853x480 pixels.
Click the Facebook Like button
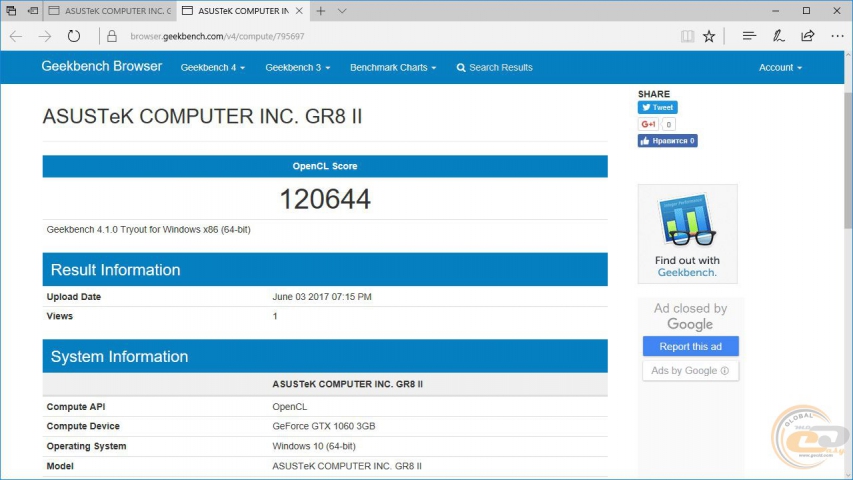pos(667,141)
